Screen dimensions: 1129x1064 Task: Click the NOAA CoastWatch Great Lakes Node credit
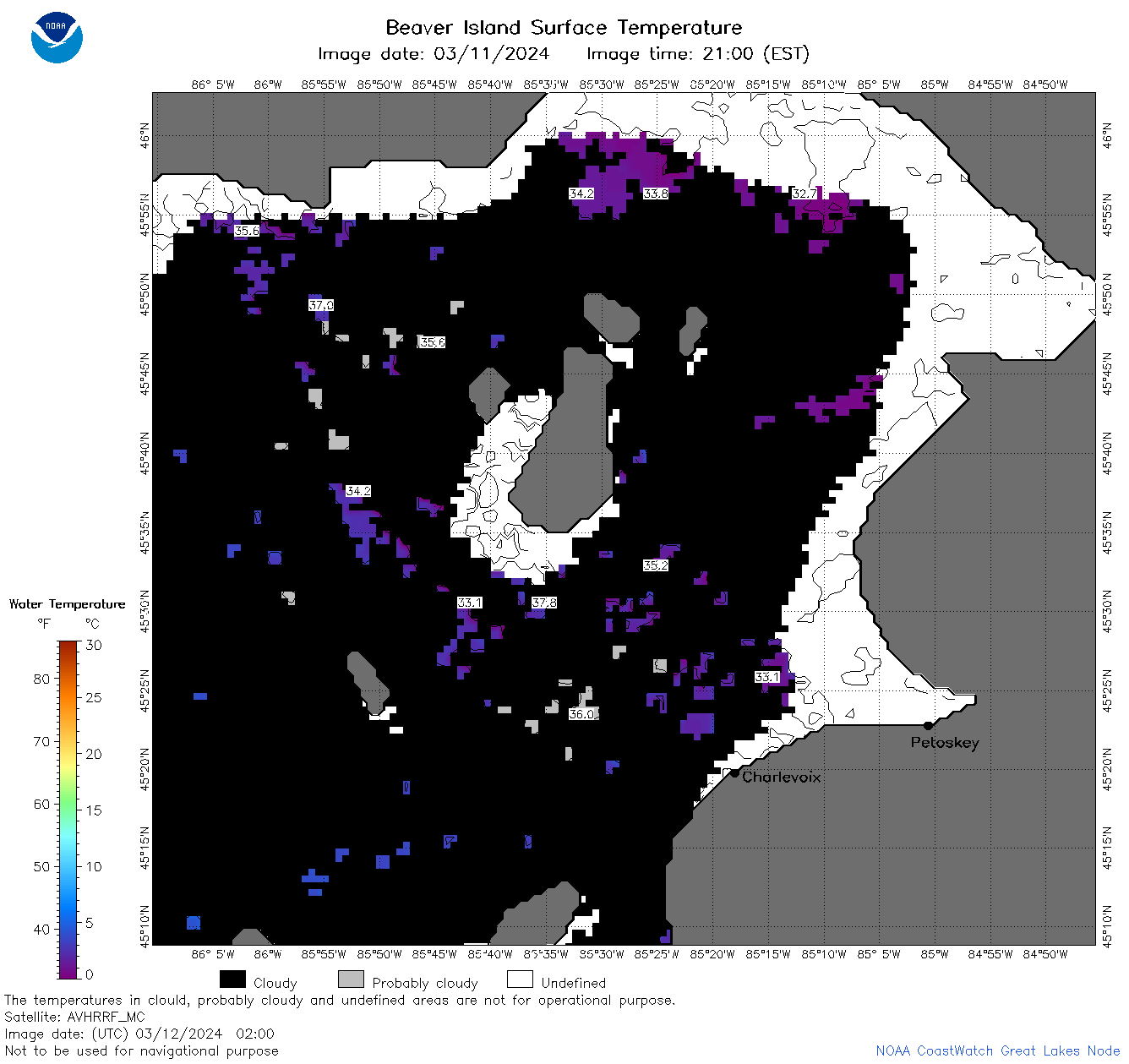[x=997, y=1050]
